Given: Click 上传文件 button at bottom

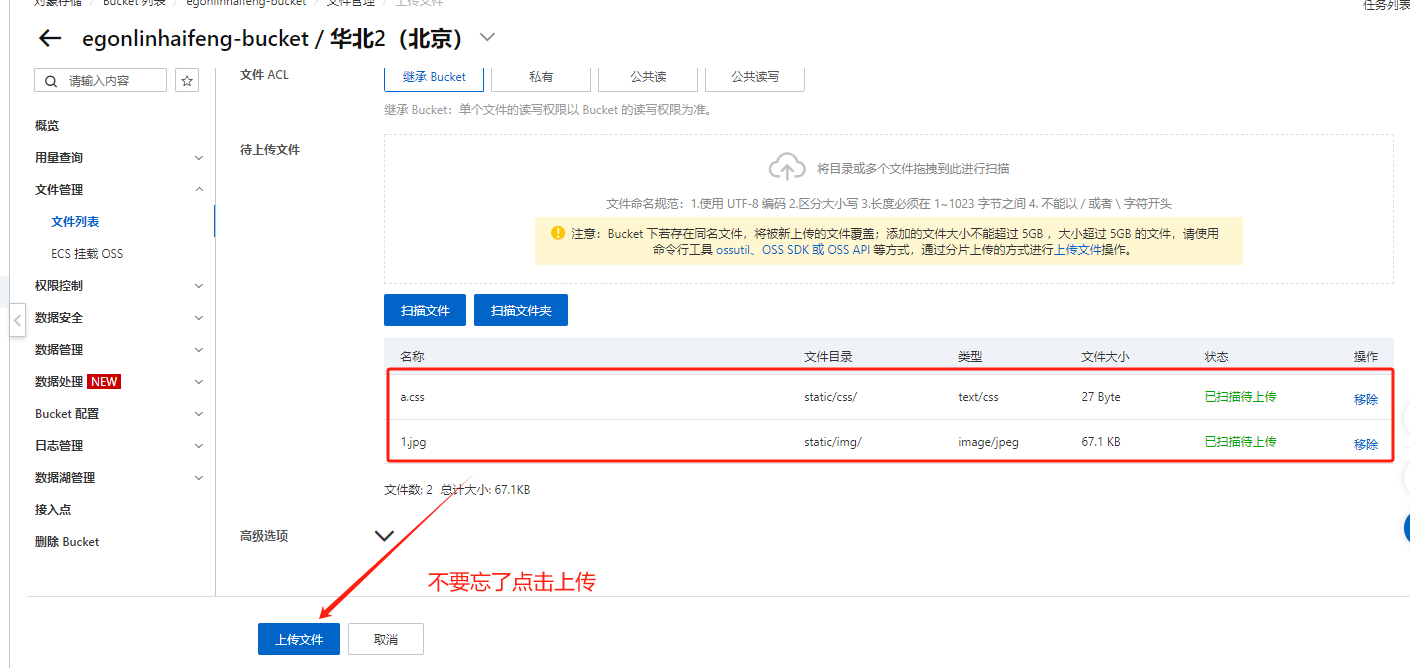Looking at the screenshot, I should point(299,639).
